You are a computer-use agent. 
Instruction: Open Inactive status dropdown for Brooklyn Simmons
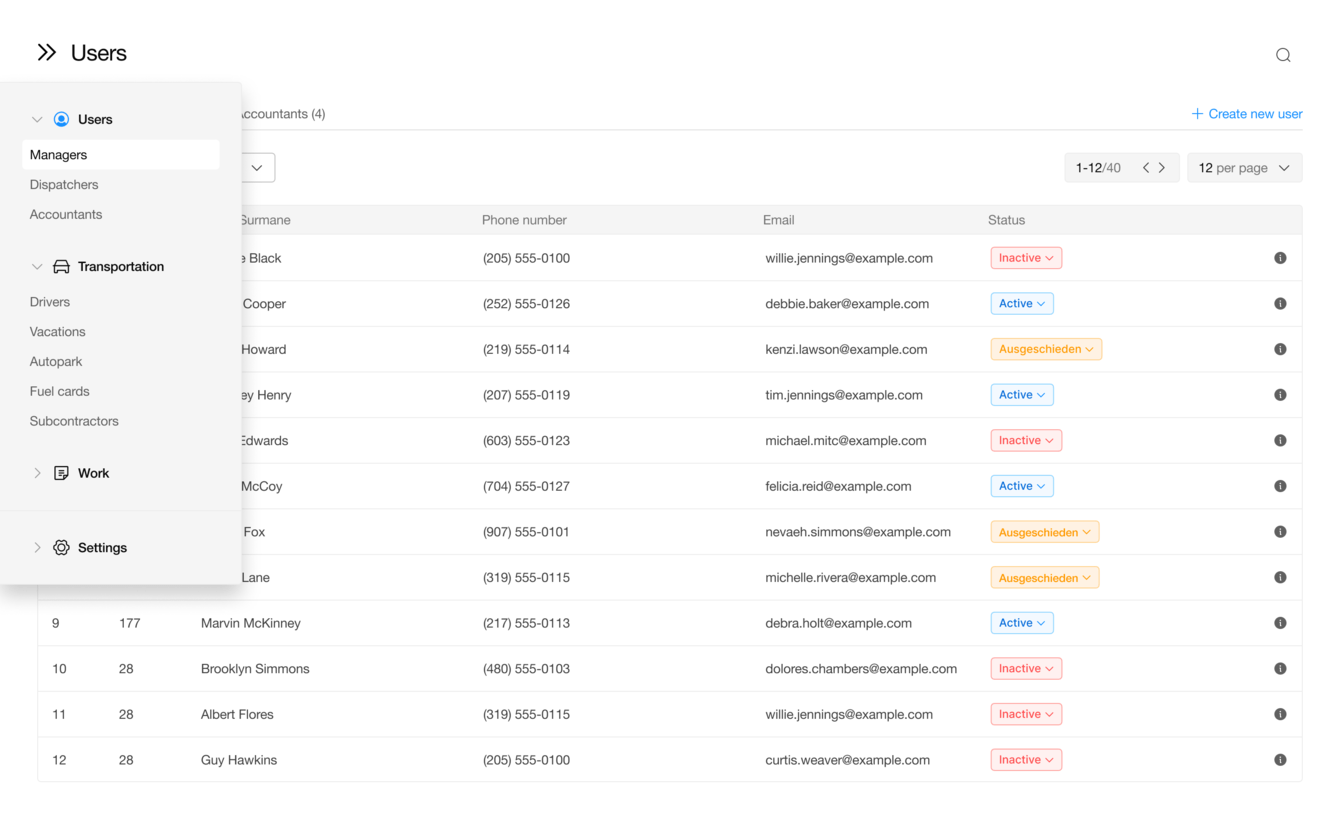(x=1025, y=669)
